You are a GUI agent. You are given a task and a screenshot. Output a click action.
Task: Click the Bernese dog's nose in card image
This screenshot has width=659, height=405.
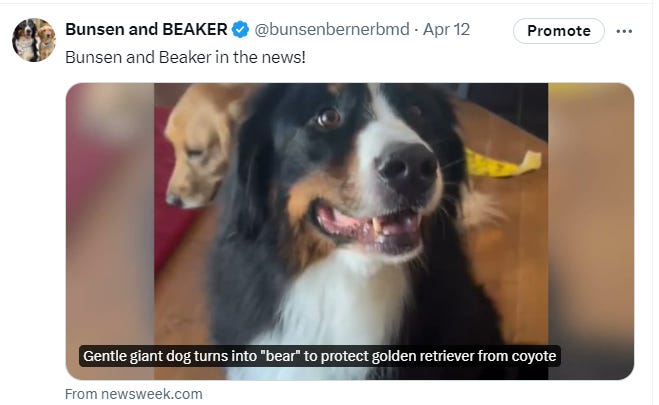407,169
